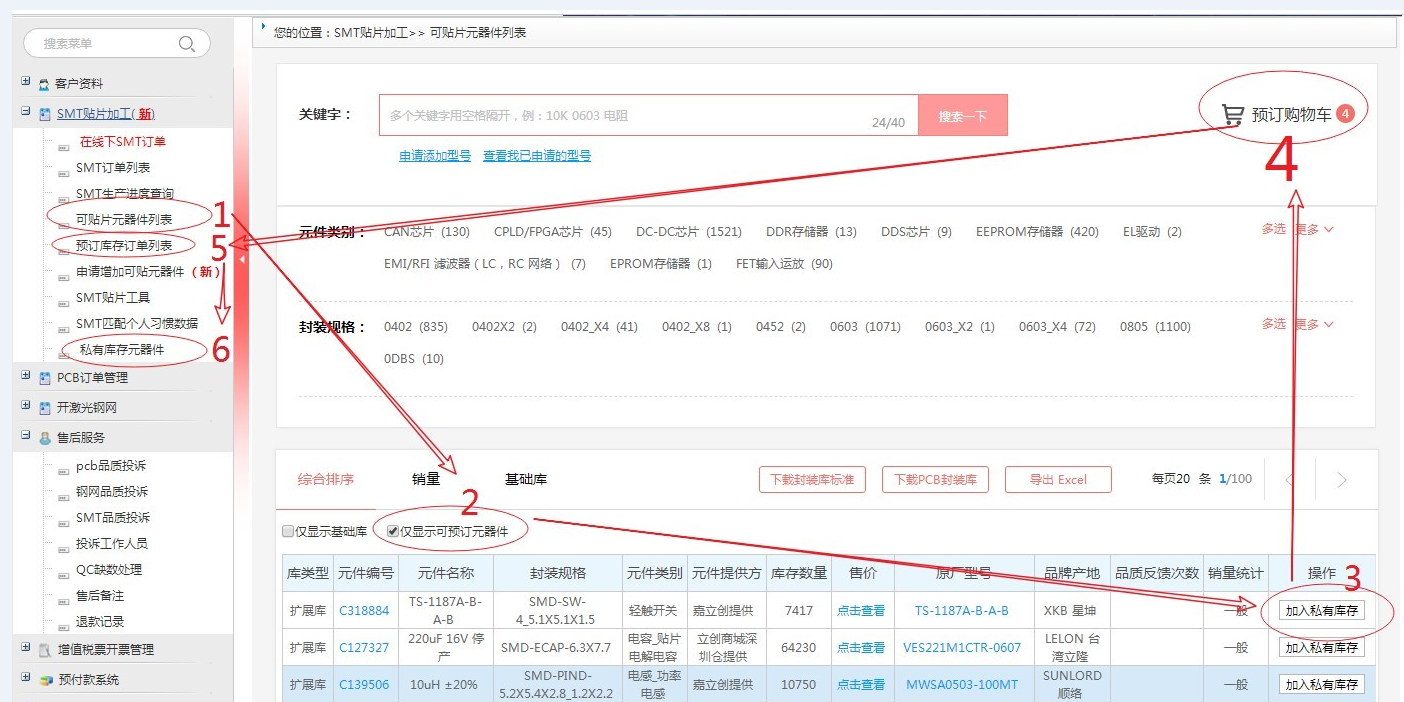This screenshot has height=702, width=1404.
Task: Click the 搜索一下 search button
Action: (963, 116)
